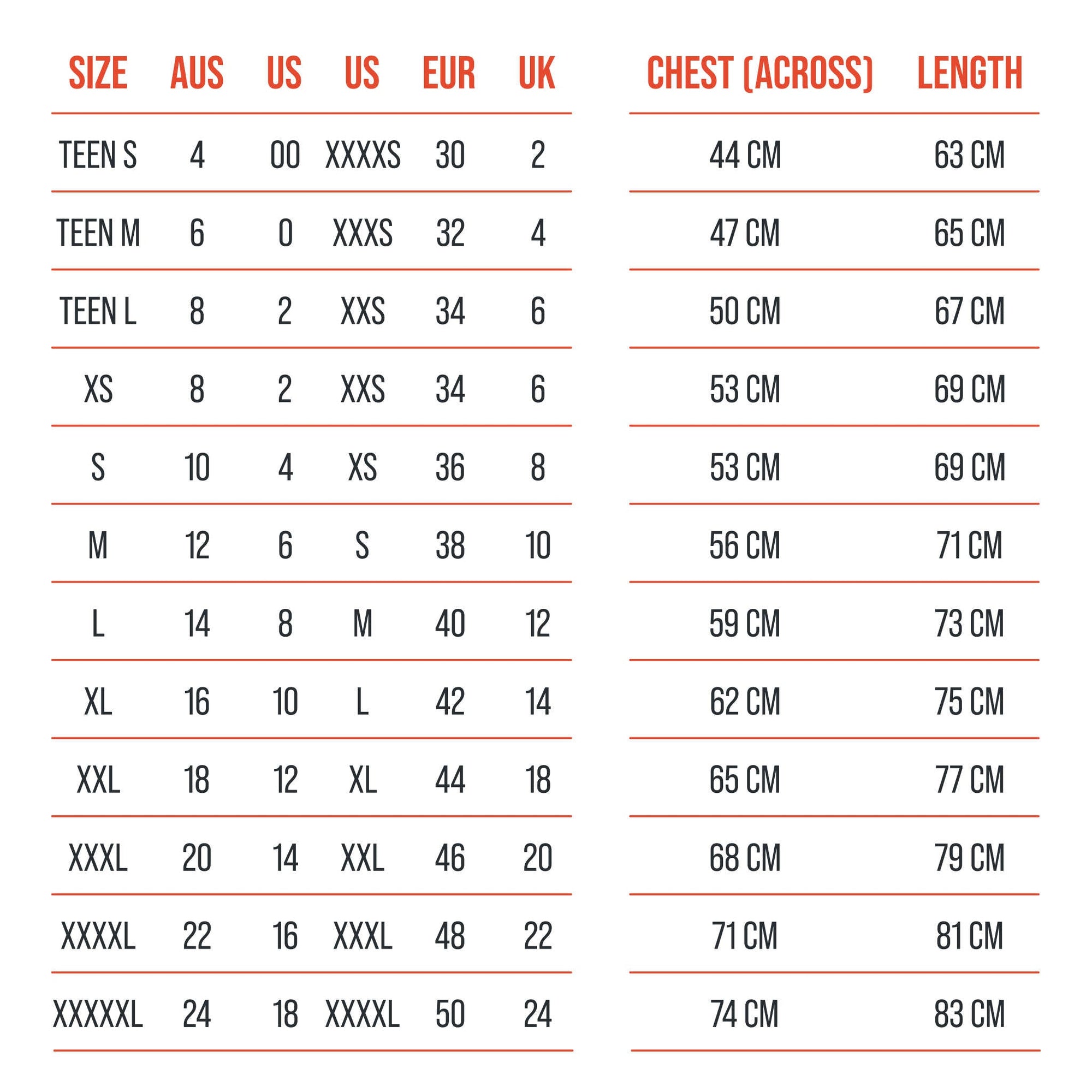This screenshot has height=1092, width=1092.
Task: Click the 74 CM chest value
Action: 745,1014
